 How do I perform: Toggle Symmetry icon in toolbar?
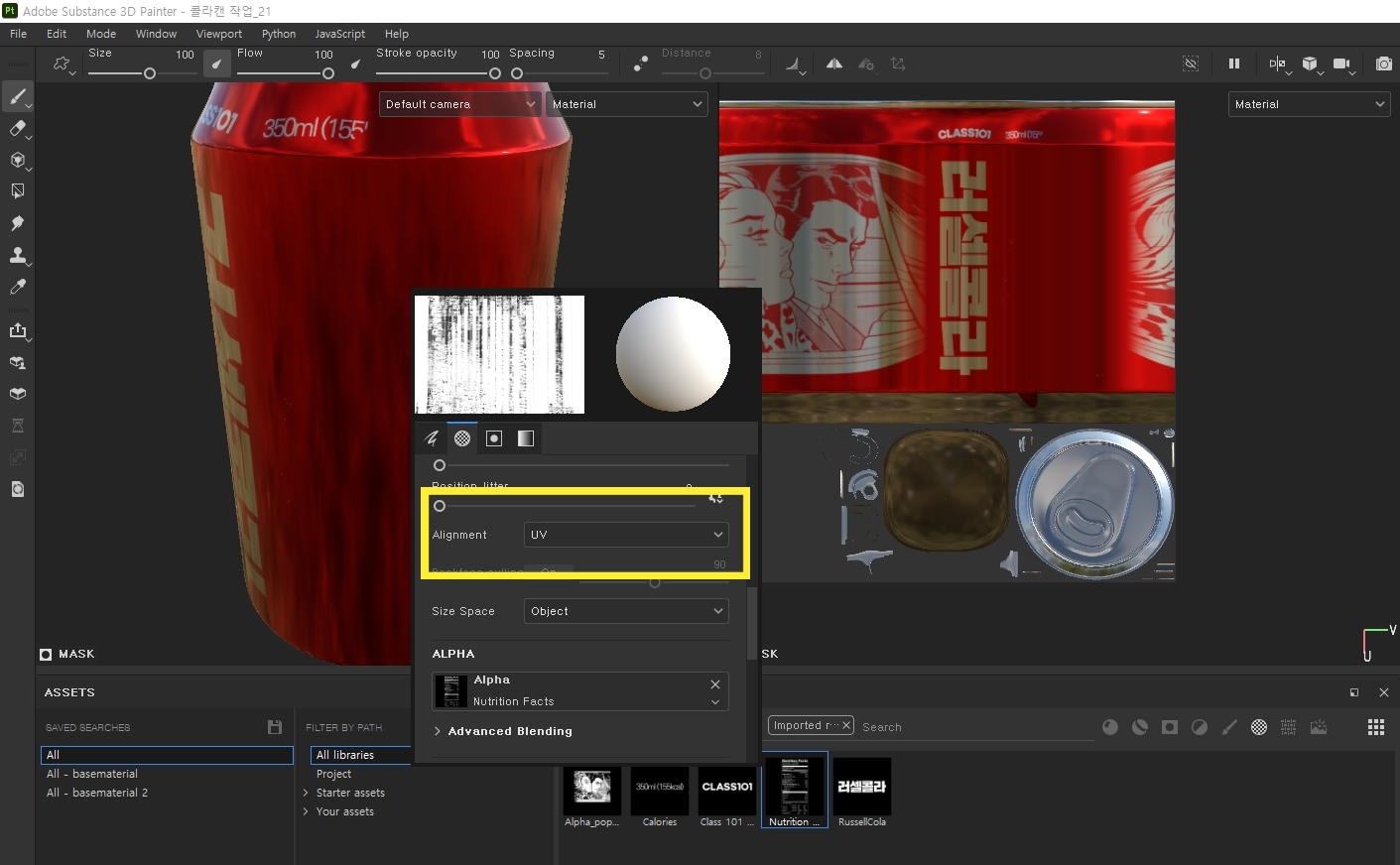coord(834,63)
